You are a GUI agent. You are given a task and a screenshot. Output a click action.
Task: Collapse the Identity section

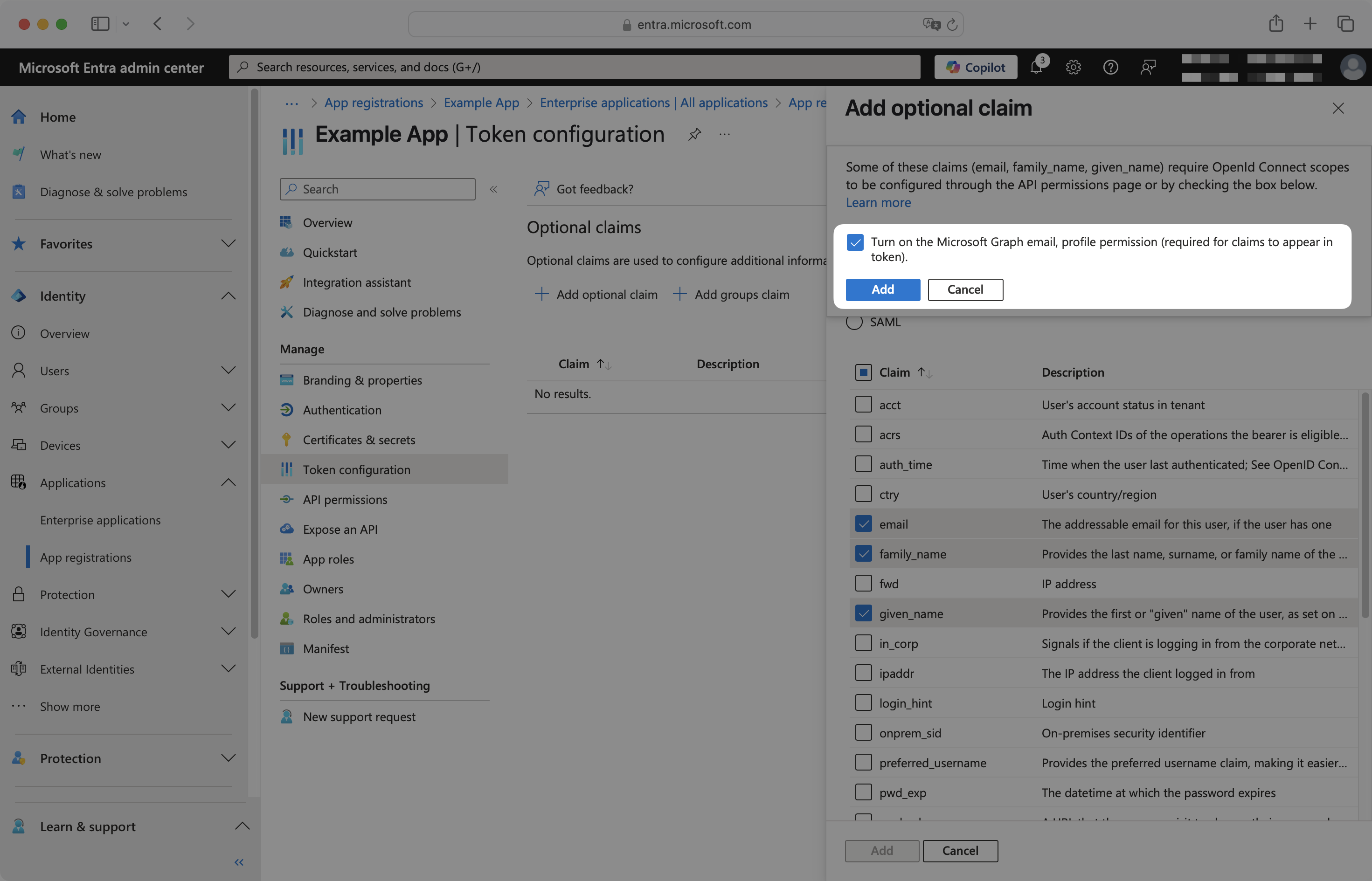pyautogui.click(x=229, y=296)
